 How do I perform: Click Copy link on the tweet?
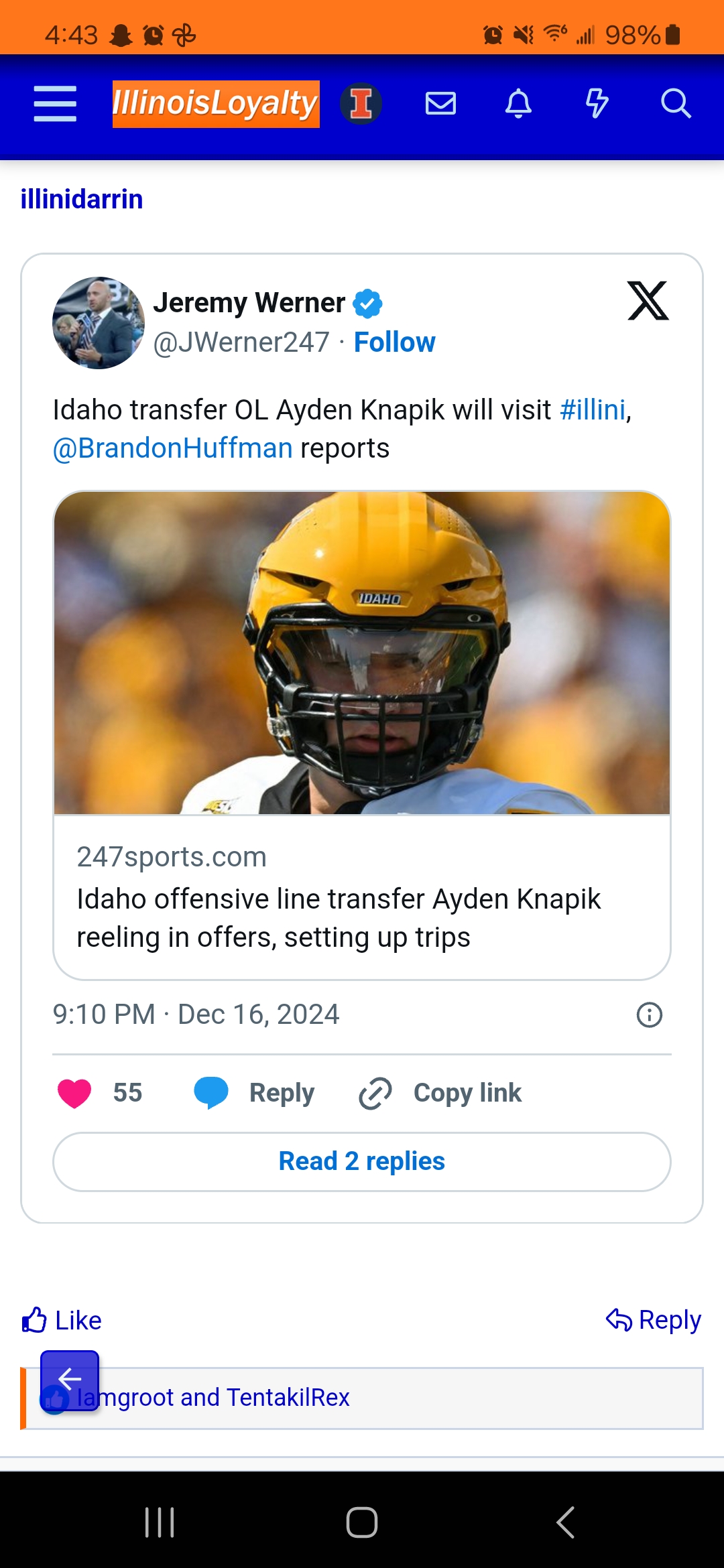440,1094
